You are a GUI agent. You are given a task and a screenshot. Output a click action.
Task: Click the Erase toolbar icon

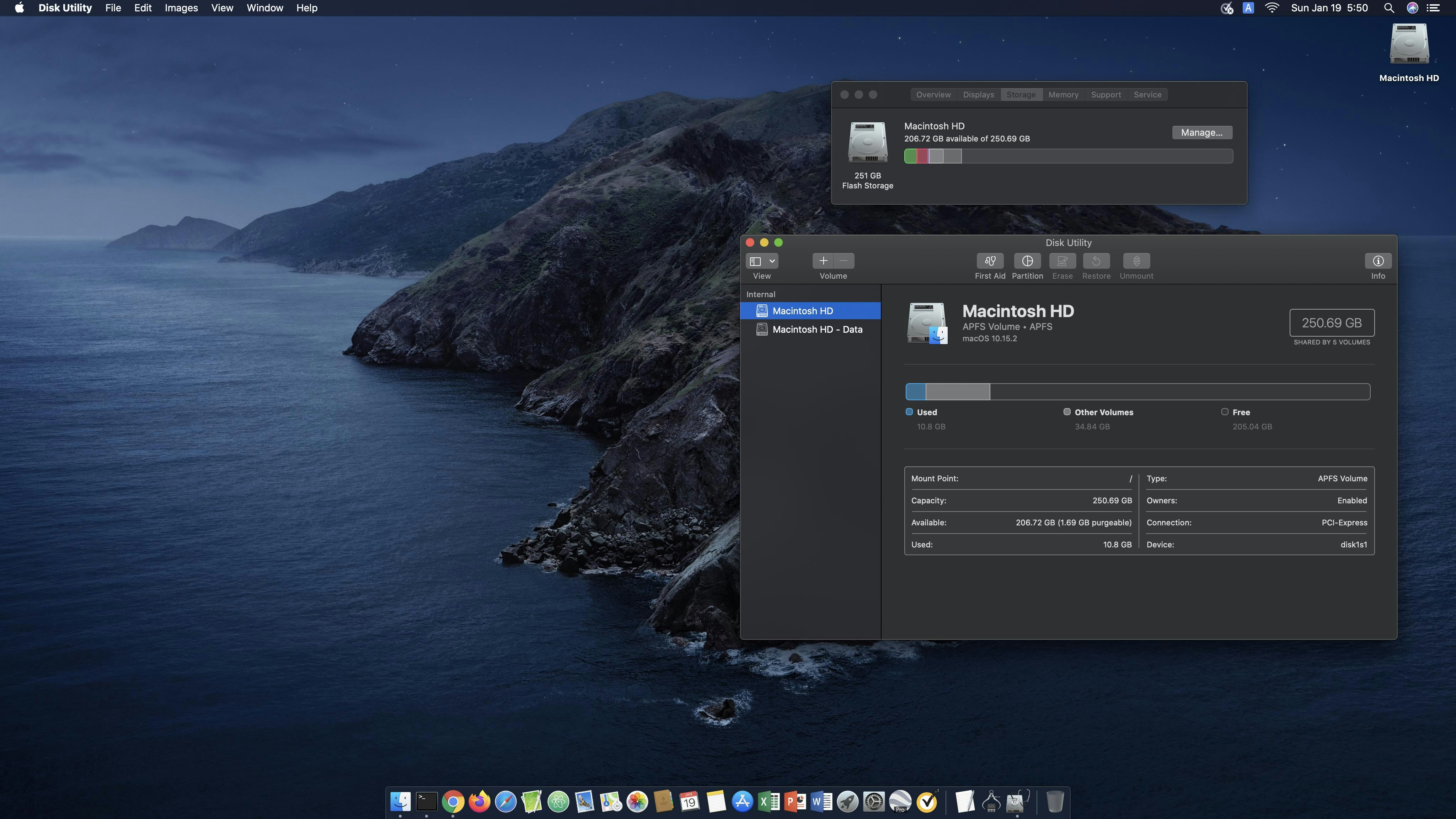click(x=1062, y=261)
